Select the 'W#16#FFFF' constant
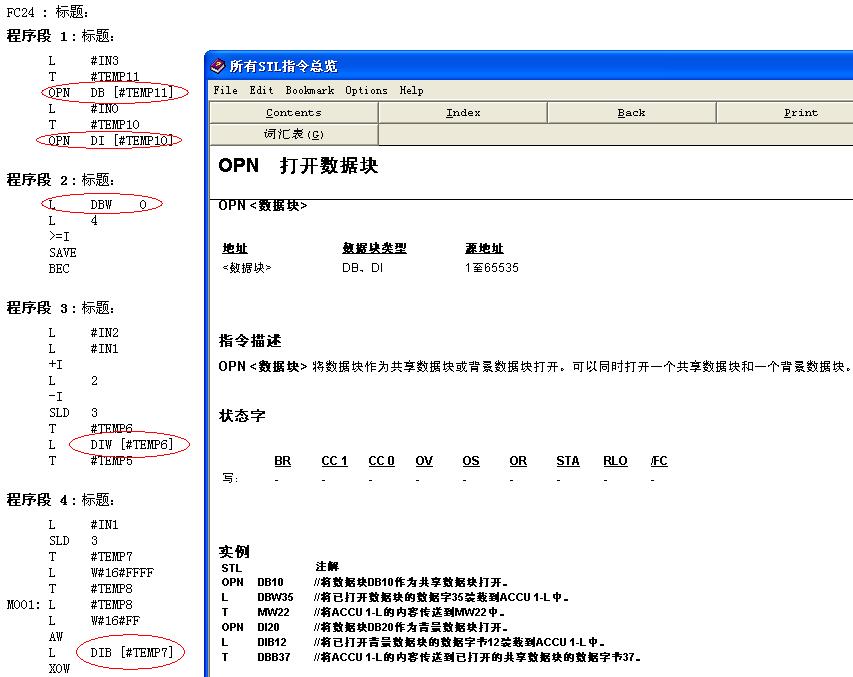This screenshot has width=853, height=677. pyautogui.click(x=122, y=573)
